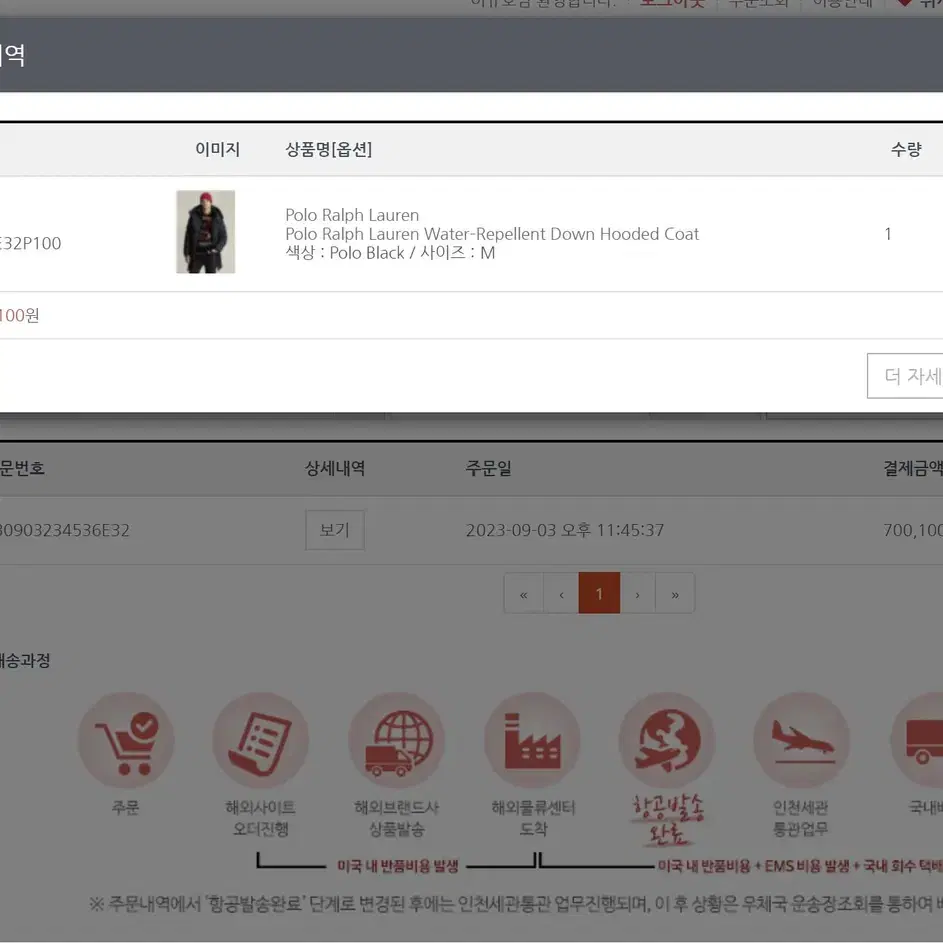Click the 이미지 column header
Image resolution: width=943 pixels, height=943 pixels.
(x=218, y=149)
